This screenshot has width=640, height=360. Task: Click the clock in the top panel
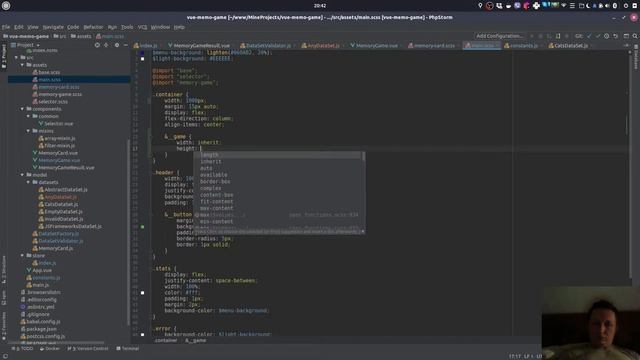[x=320, y=6]
